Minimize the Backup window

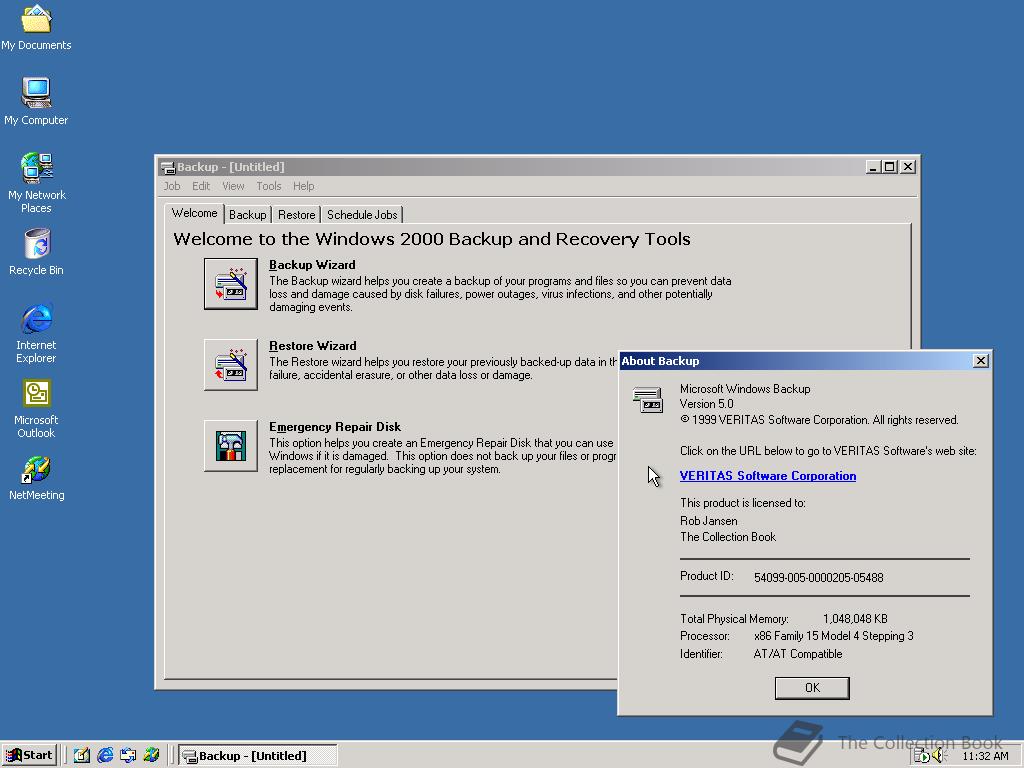click(873, 167)
